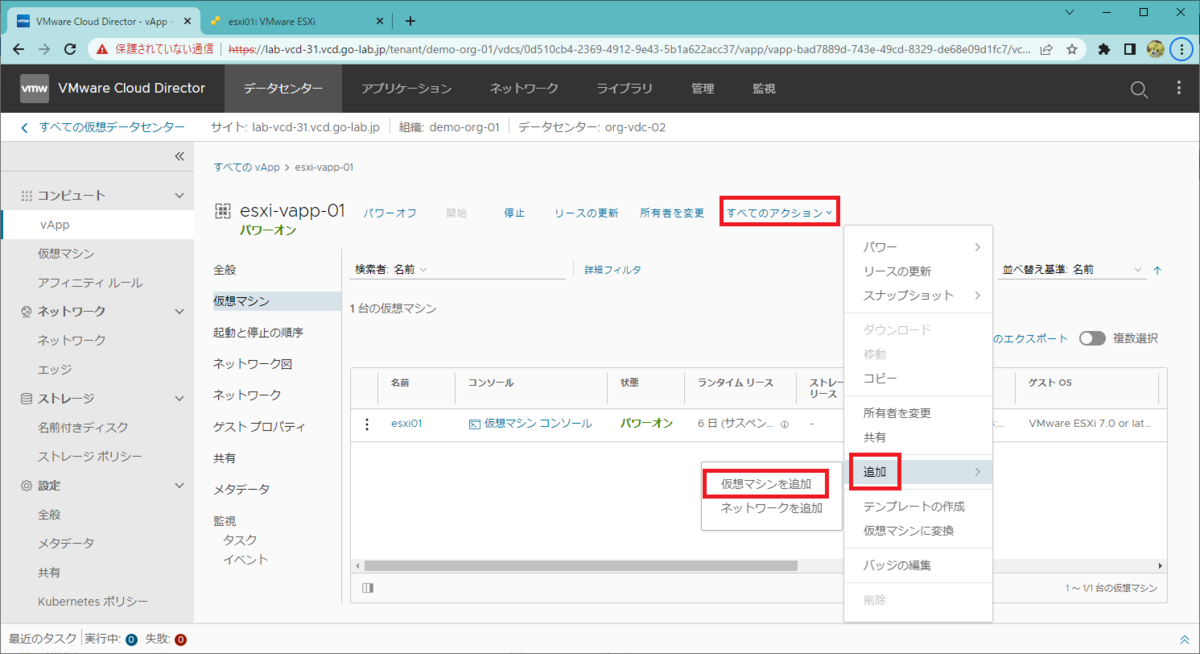Screen dimensions: 1200x654
Task: Open 監視 top navigation tab
Action: click(x=764, y=88)
